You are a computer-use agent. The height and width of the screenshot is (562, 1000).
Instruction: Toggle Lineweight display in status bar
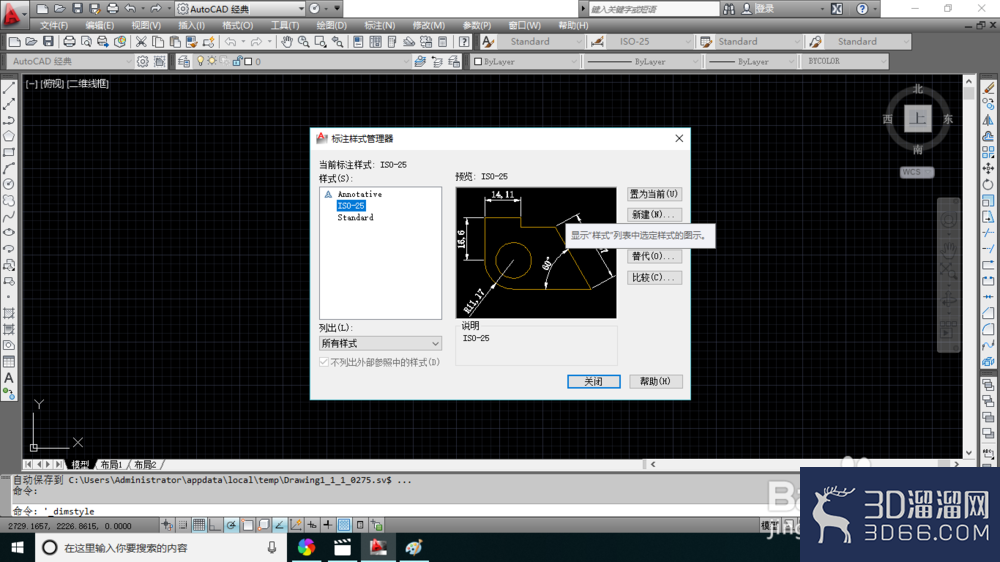[x=328, y=525]
